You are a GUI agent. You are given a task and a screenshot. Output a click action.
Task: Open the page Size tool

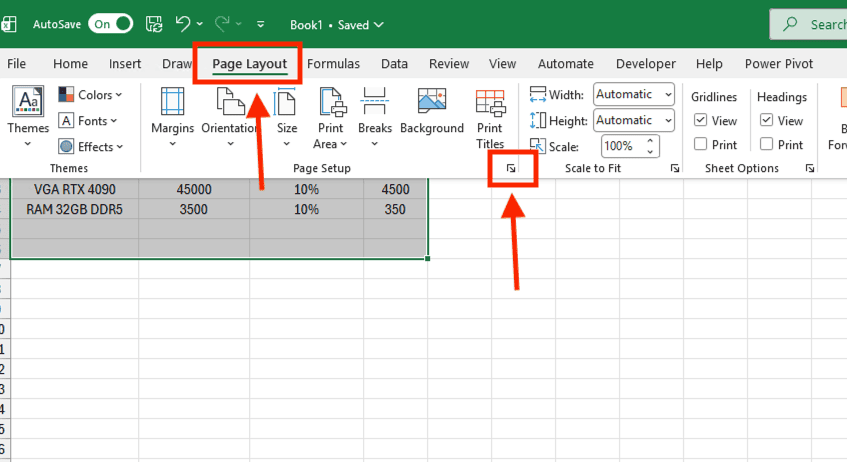click(x=287, y=118)
